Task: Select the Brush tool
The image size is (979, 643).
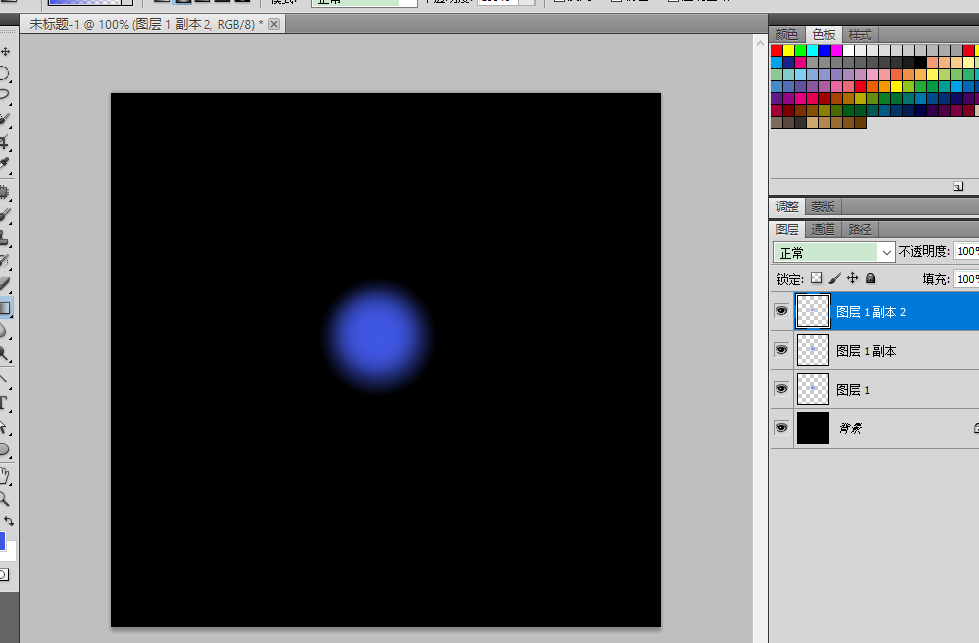Action: (x=5, y=215)
